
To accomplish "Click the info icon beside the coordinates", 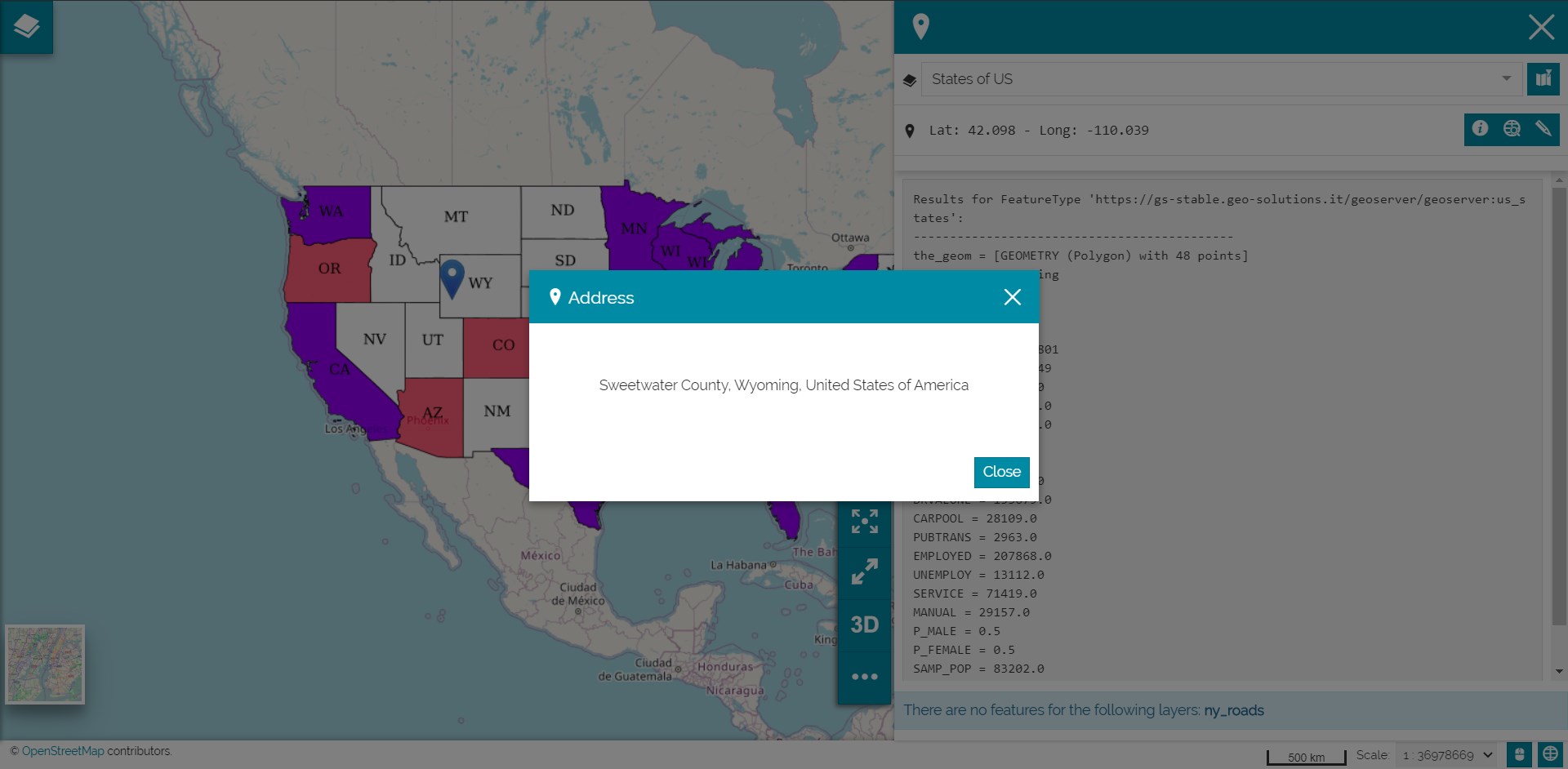I will (1480, 129).
